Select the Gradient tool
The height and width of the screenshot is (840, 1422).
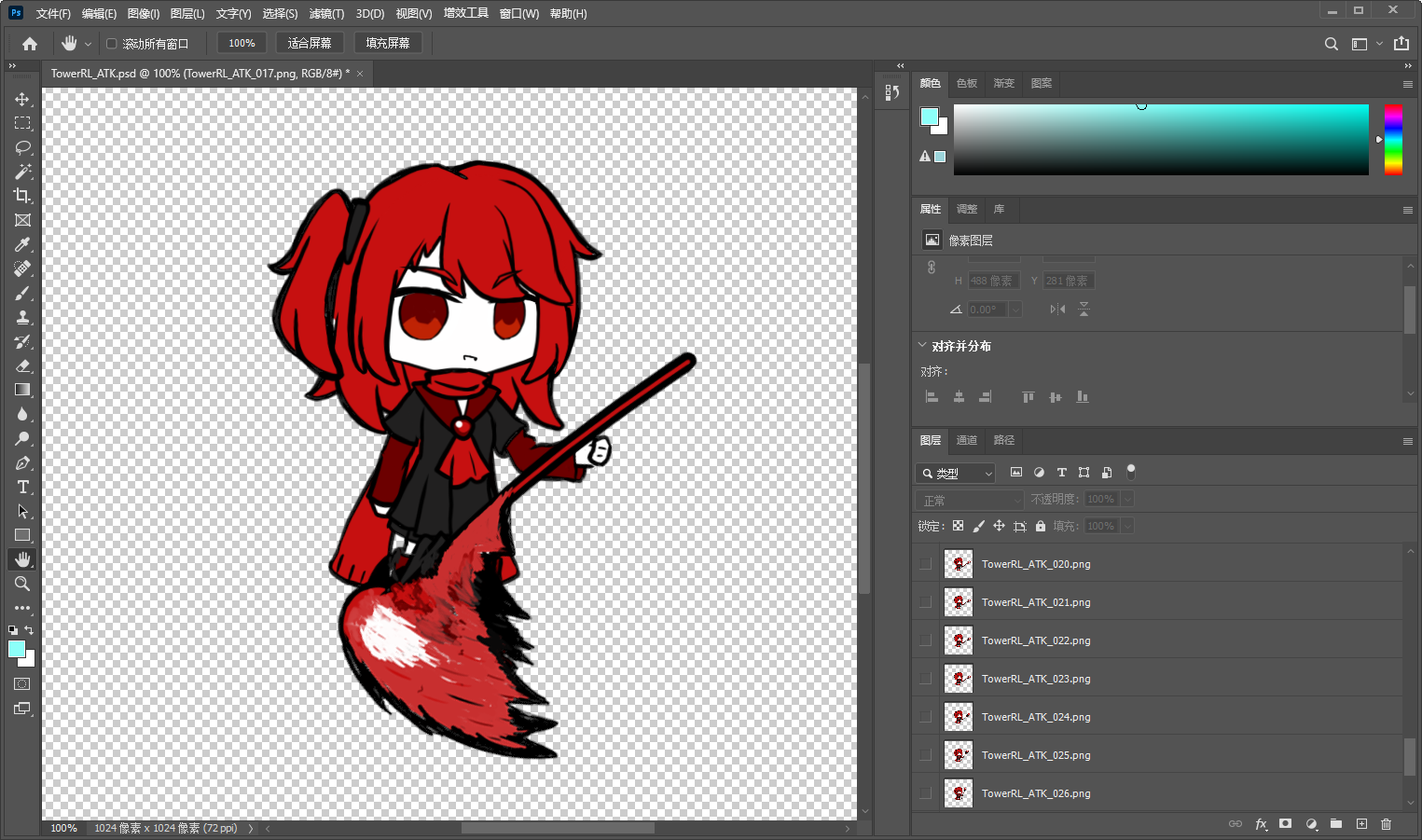pyautogui.click(x=22, y=390)
